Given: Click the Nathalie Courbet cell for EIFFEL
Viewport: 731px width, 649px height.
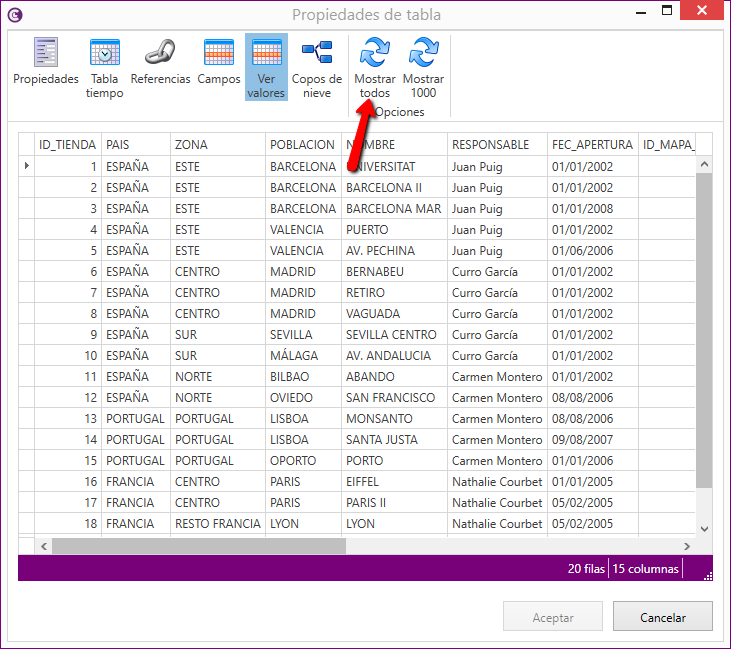Looking at the screenshot, I should pyautogui.click(x=496, y=482).
